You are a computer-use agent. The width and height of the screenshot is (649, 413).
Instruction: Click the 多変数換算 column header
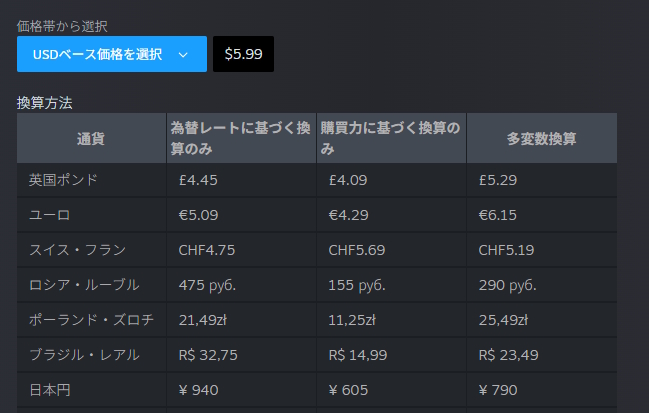pos(541,138)
